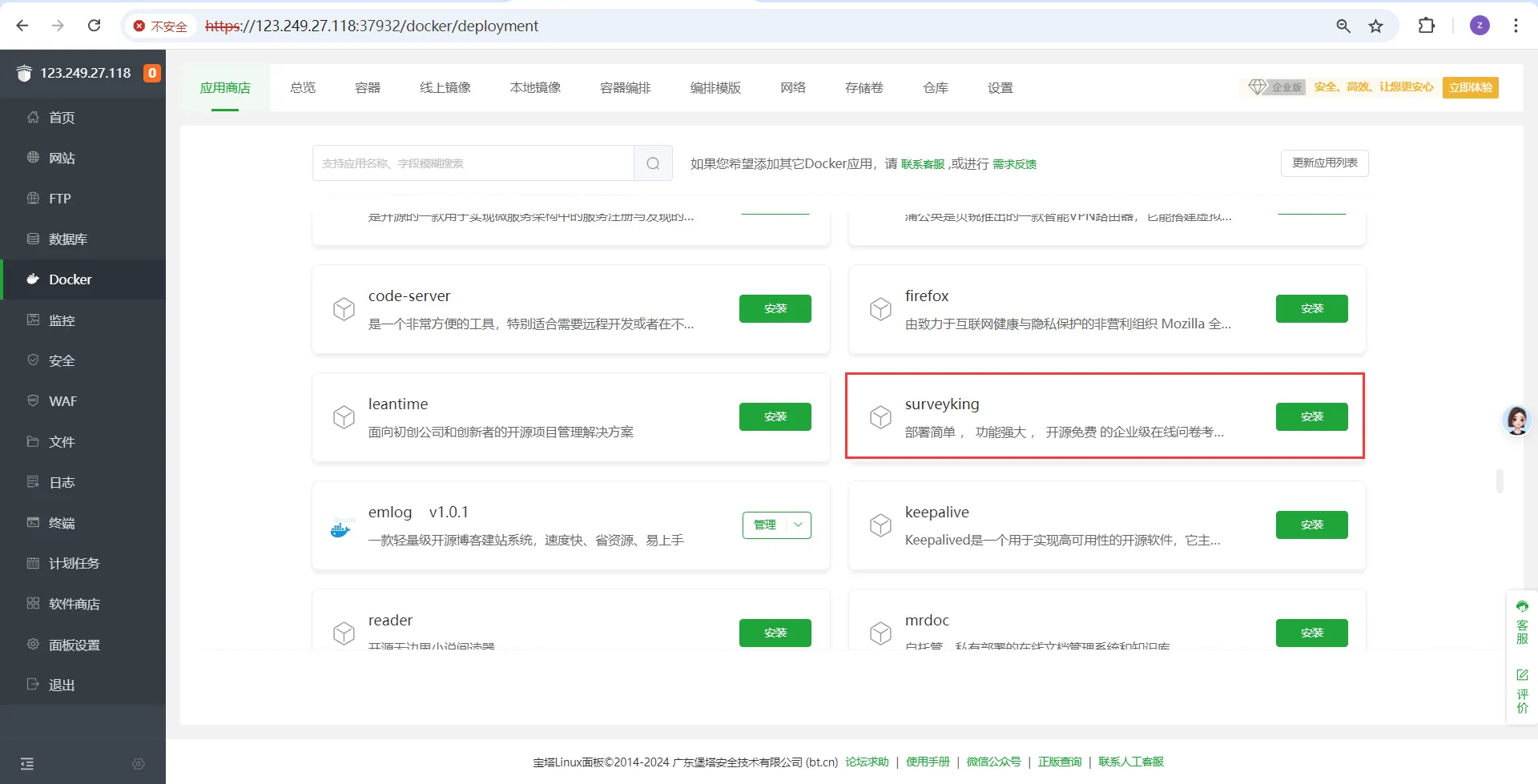Open 计划任务 in the sidebar
Viewport: 1538px width, 784px height.
(83, 564)
